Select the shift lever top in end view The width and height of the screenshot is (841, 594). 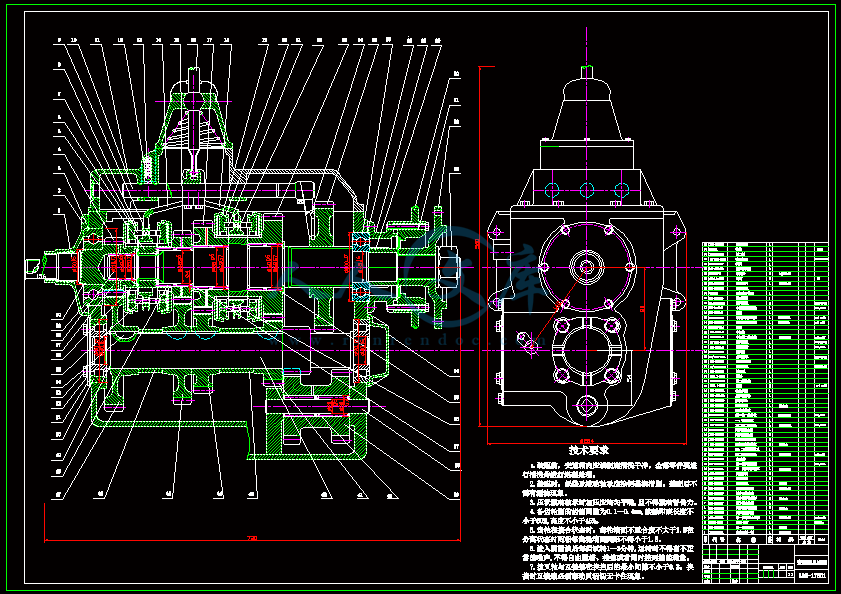(587, 70)
